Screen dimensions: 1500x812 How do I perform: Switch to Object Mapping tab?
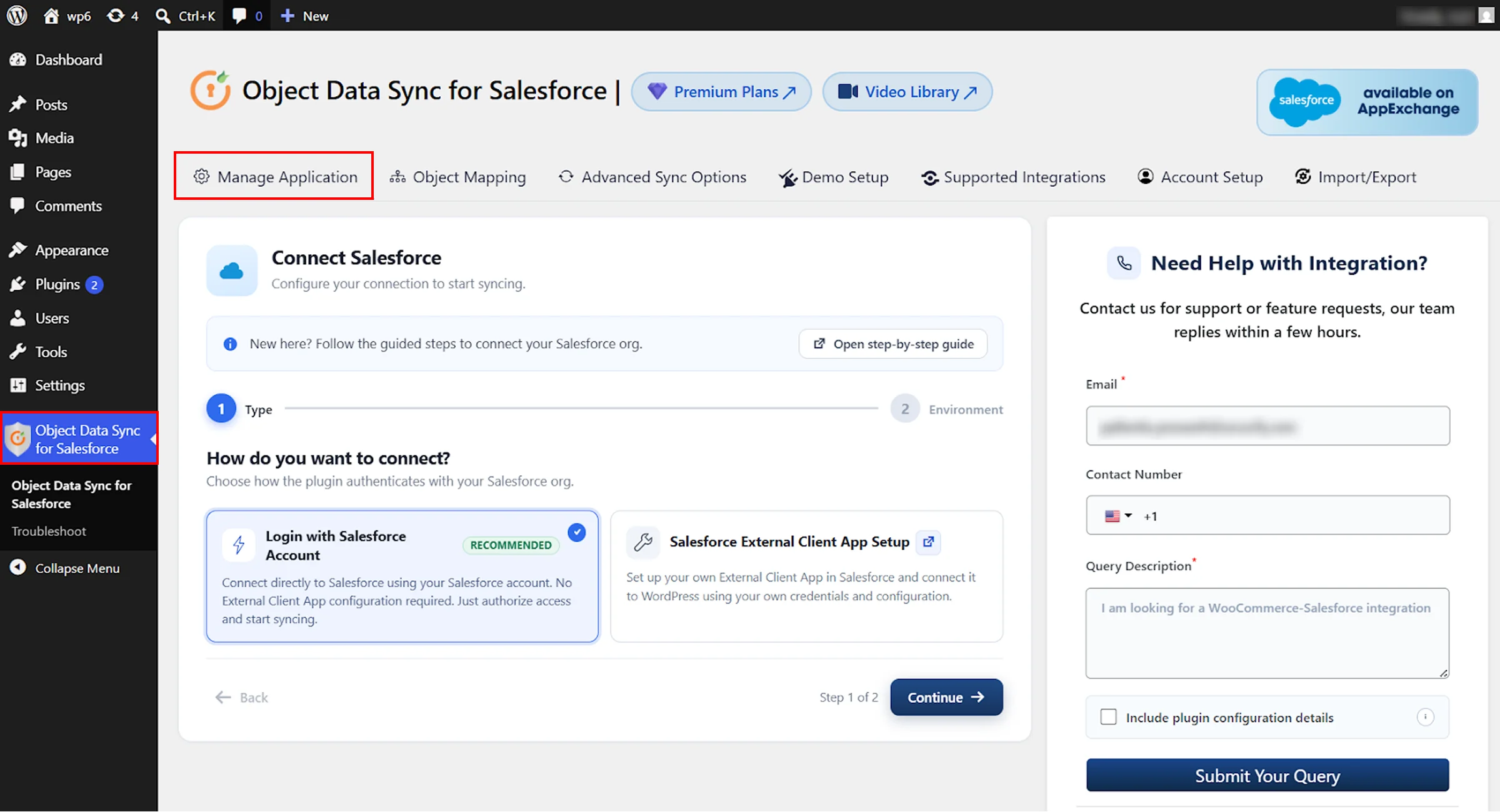[x=457, y=177]
